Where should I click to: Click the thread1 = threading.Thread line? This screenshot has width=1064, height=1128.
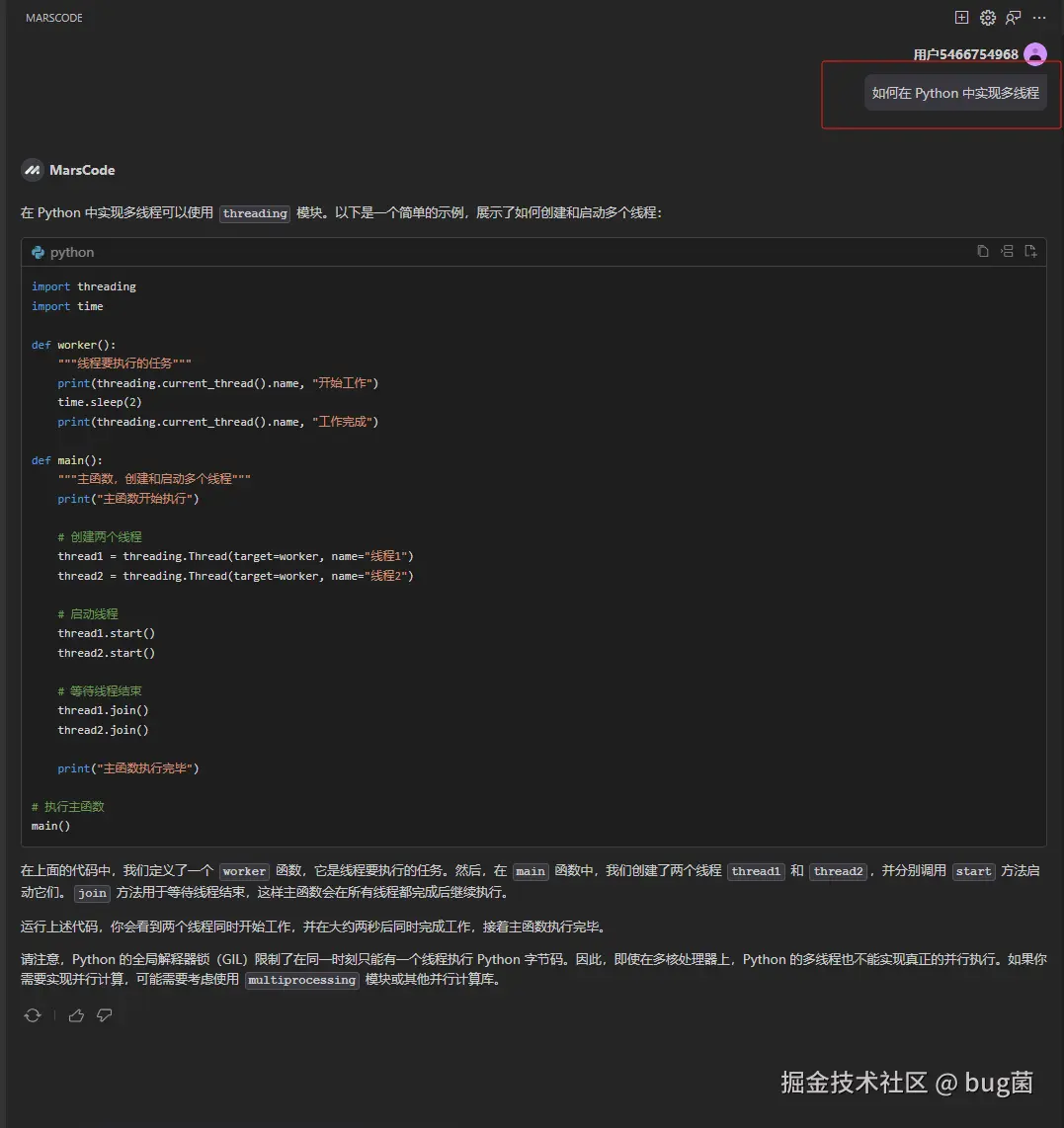[235, 556]
